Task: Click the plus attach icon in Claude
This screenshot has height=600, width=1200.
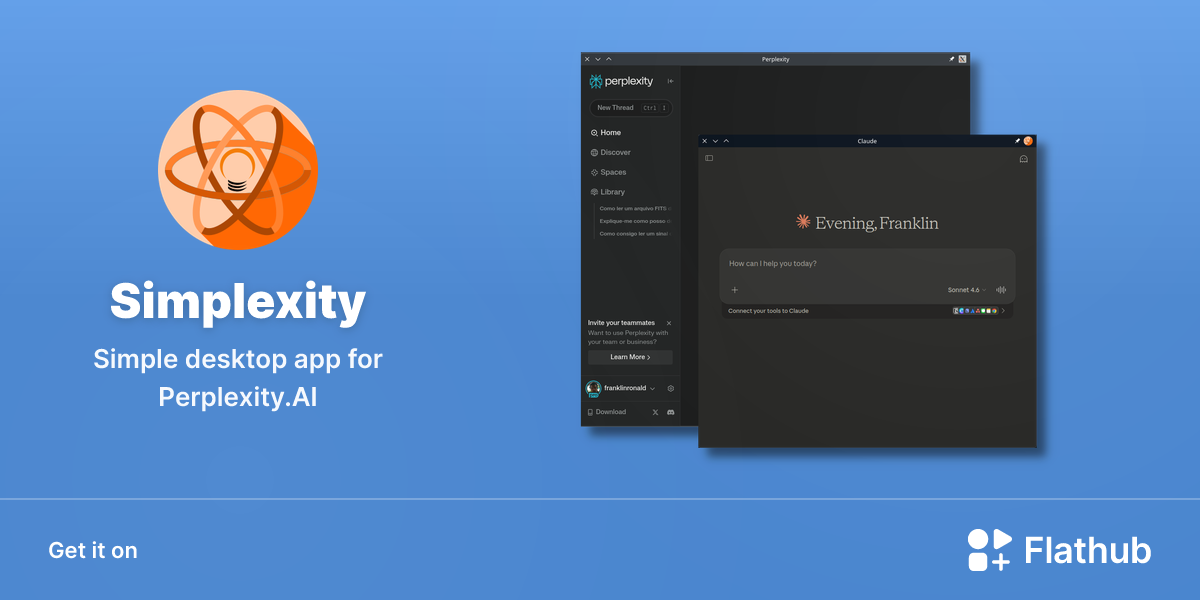Action: click(x=734, y=290)
